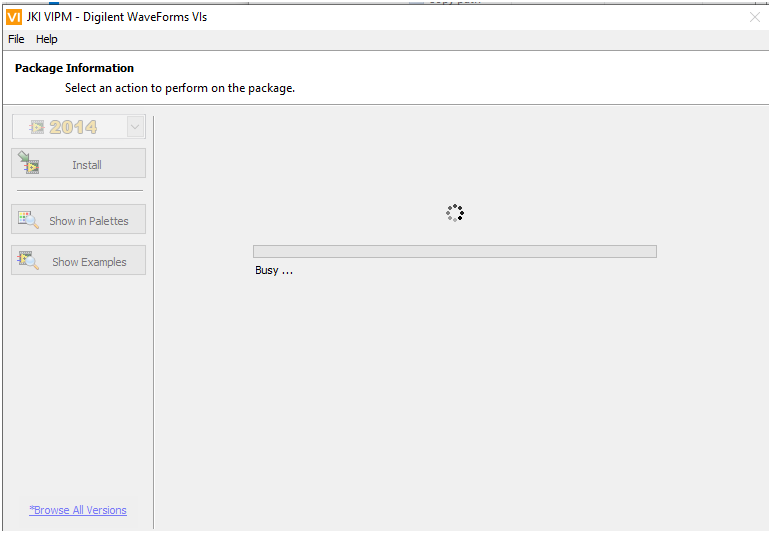Click the Show Examples button
This screenshot has width=771, height=533.
click(79, 261)
